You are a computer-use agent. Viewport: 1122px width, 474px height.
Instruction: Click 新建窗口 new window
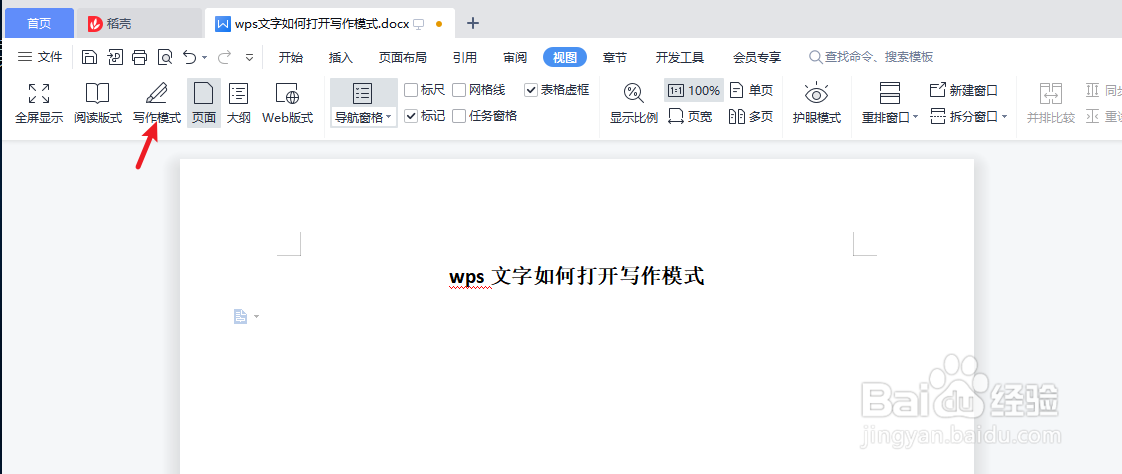[x=964, y=91]
